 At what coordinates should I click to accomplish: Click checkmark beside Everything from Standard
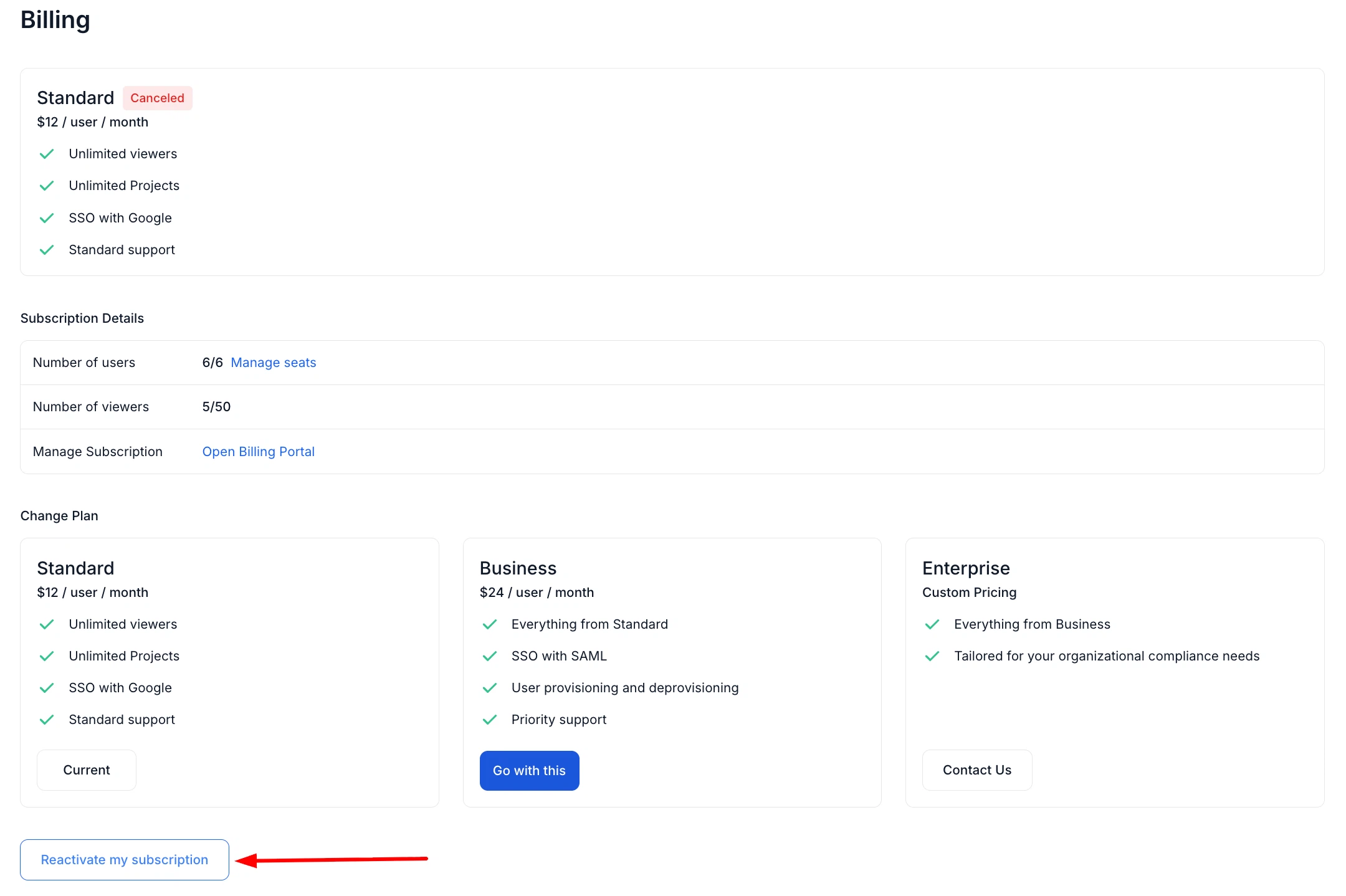coord(490,624)
